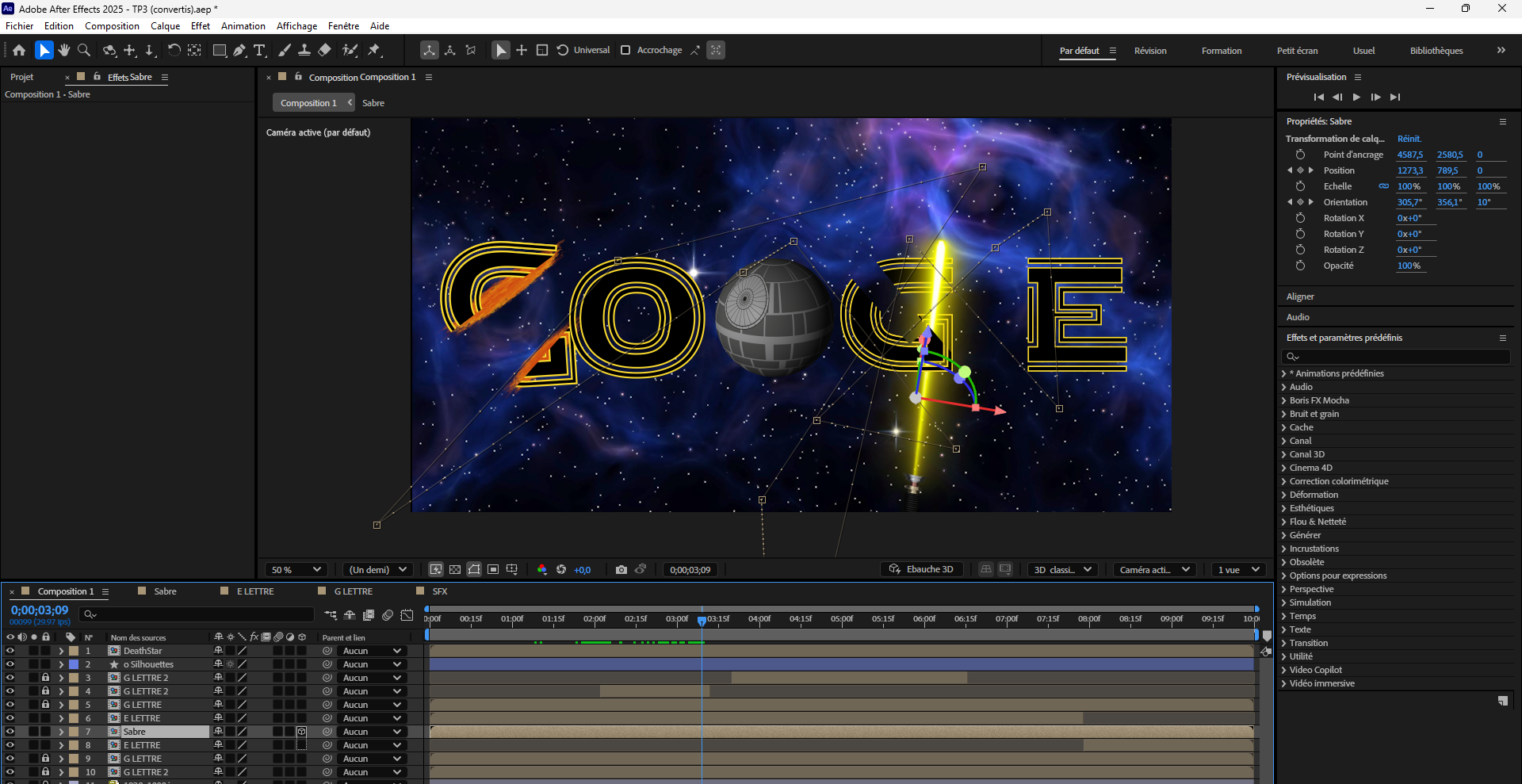Select the Eraser tool
This screenshot has height=784, width=1522.
click(x=324, y=50)
